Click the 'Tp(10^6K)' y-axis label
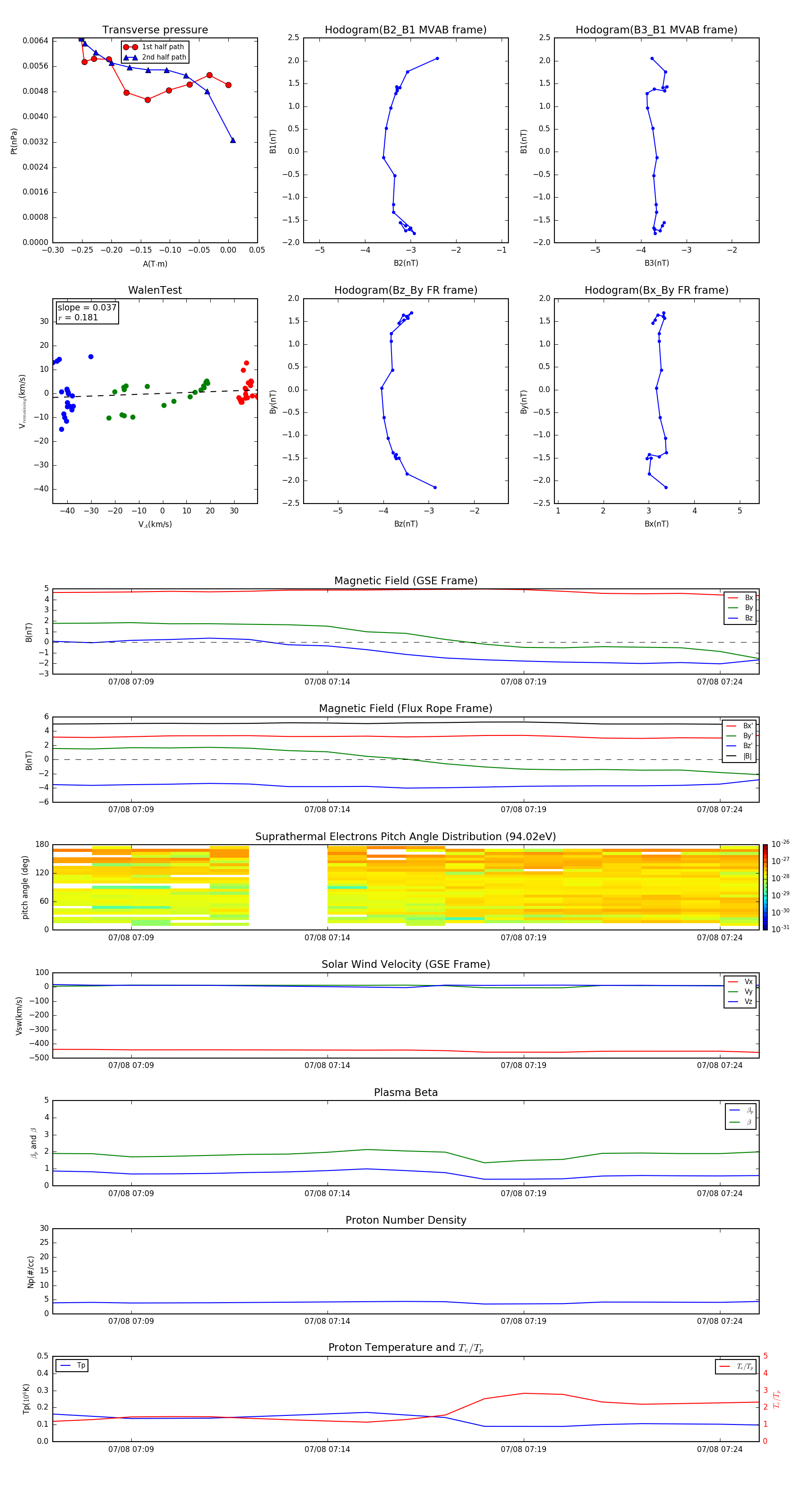This screenshot has width=812, height=1489. click(26, 1399)
